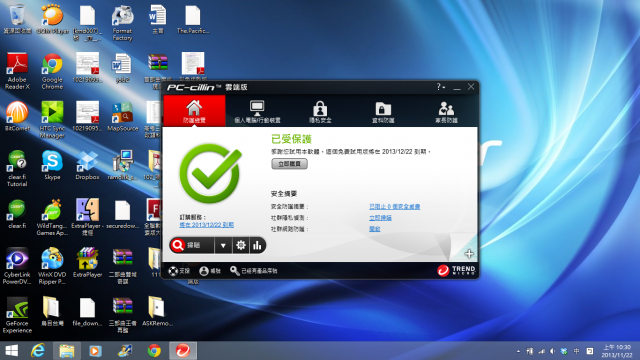Click the Trend Micro logo
This screenshot has height=360, width=640.
tap(456, 270)
